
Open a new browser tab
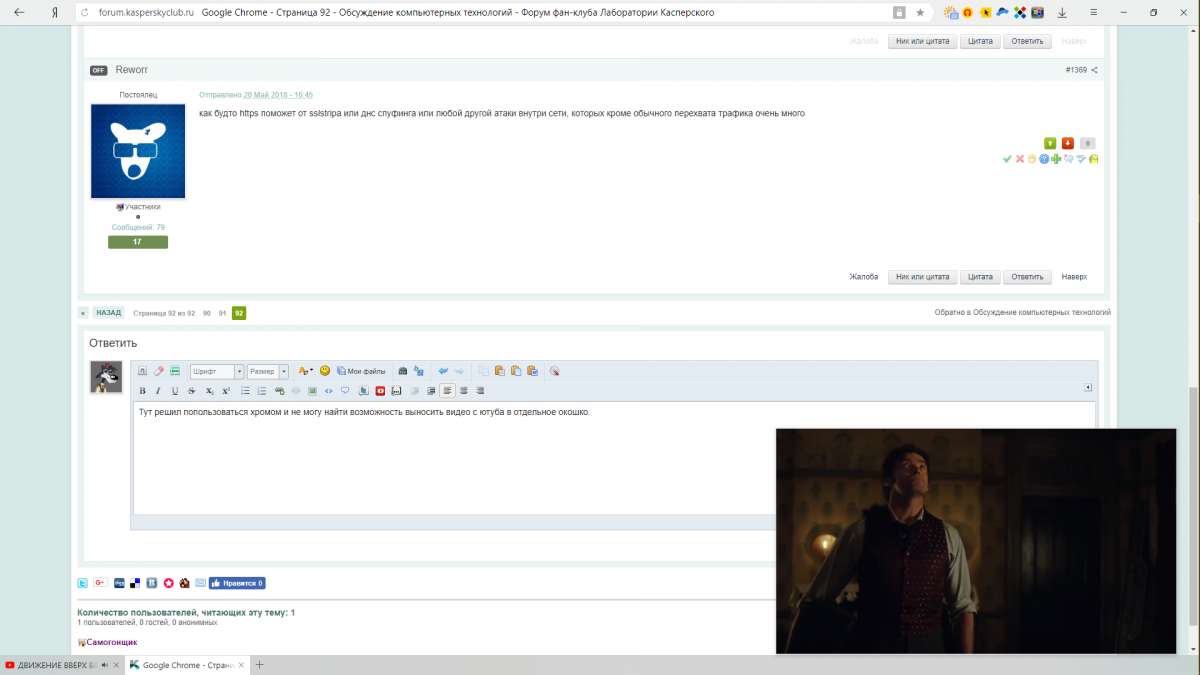coord(260,665)
